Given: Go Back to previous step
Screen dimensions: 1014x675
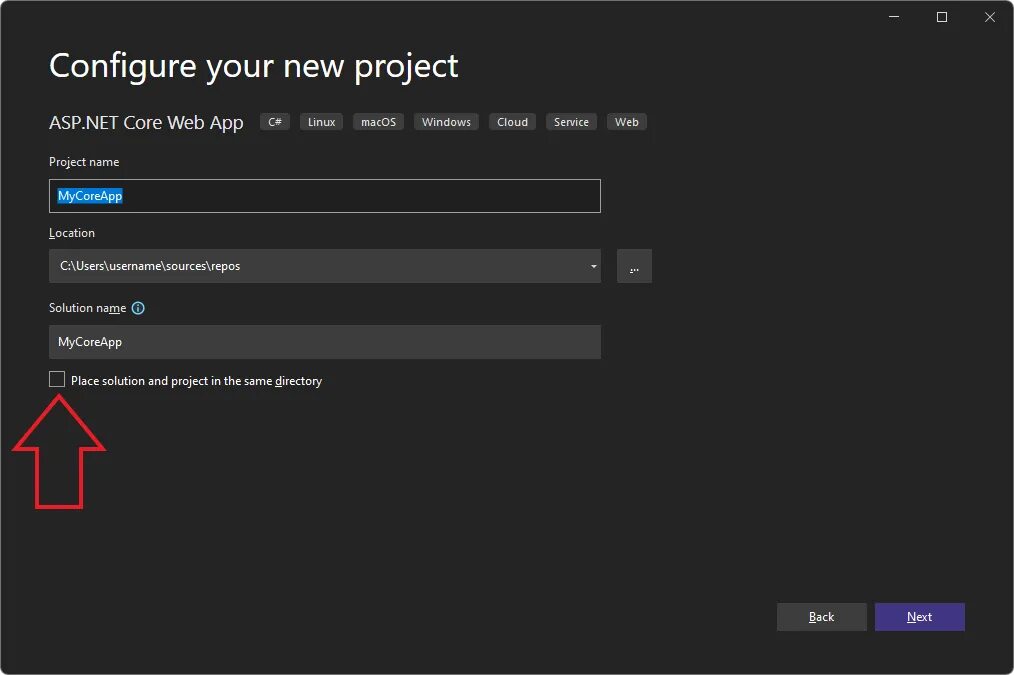Looking at the screenshot, I should coord(821,617).
